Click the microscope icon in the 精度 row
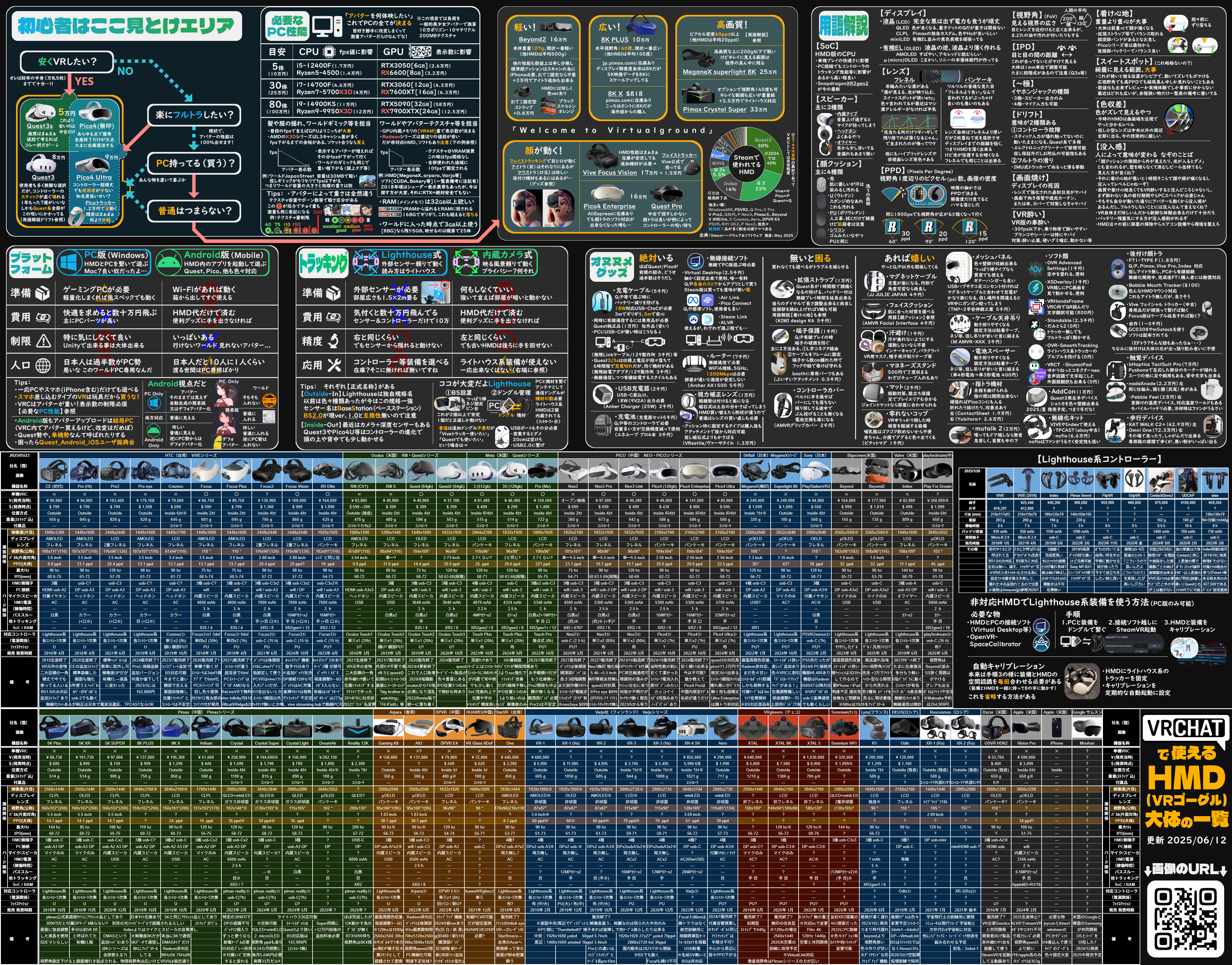The height and width of the screenshot is (965, 1232). (x=334, y=341)
